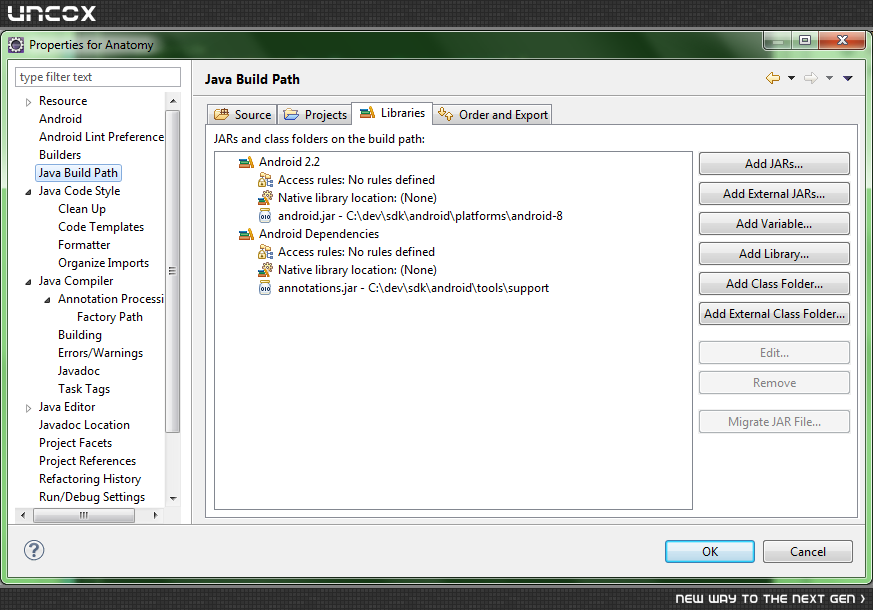Click the Properties window title icon
Screen dimensions: 873x610
click(16, 45)
